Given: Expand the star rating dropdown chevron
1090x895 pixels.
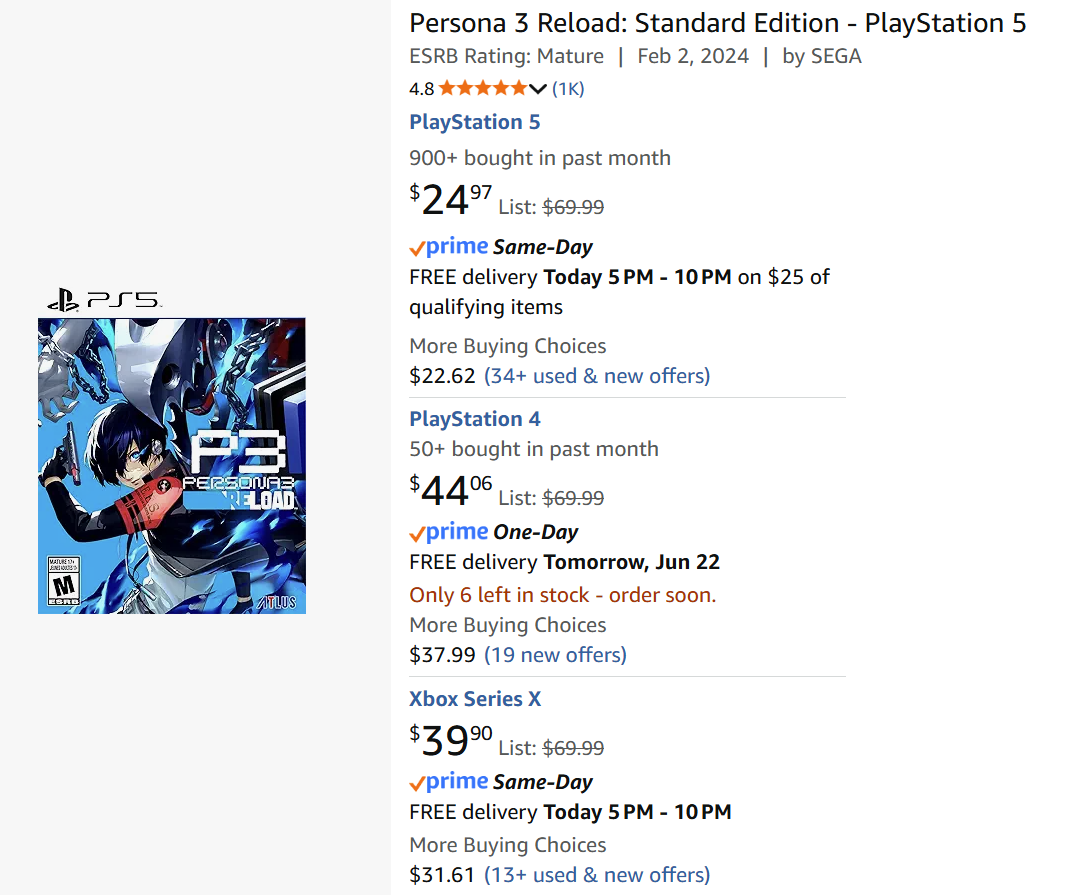Looking at the screenshot, I should point(538,89).
